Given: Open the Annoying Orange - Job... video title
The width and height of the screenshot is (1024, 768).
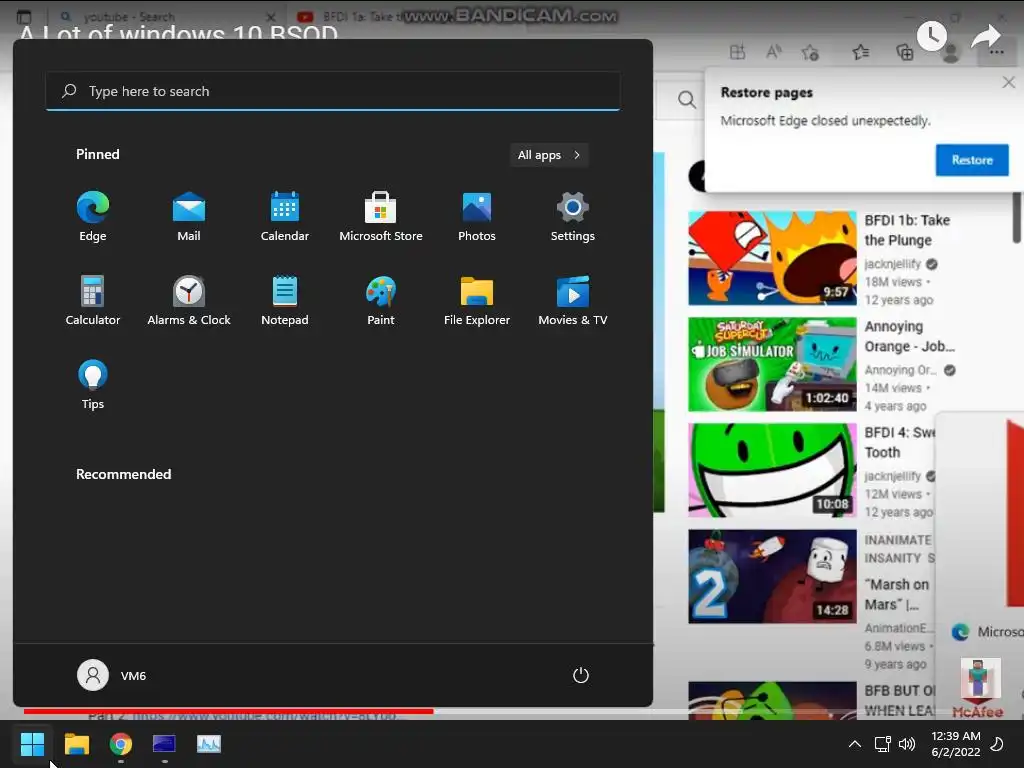Looking at the screenshot, I should coord(909,336).
